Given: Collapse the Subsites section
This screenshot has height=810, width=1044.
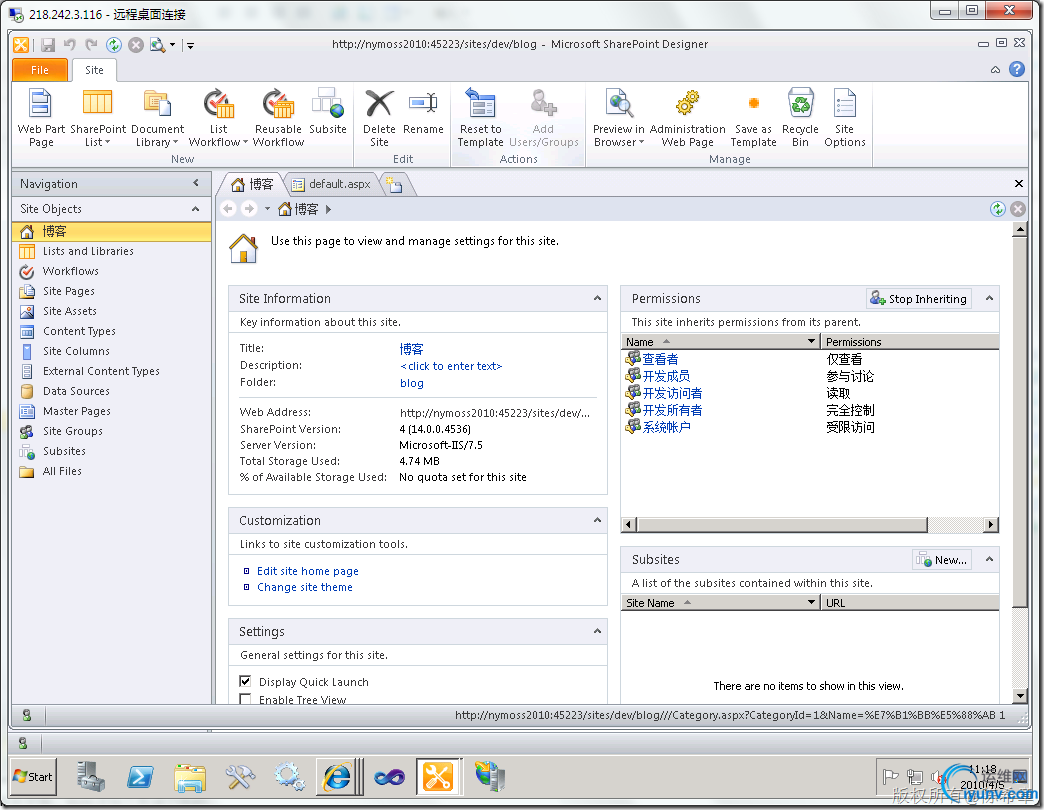Looking at the screenshot, I should click(989, 559).
